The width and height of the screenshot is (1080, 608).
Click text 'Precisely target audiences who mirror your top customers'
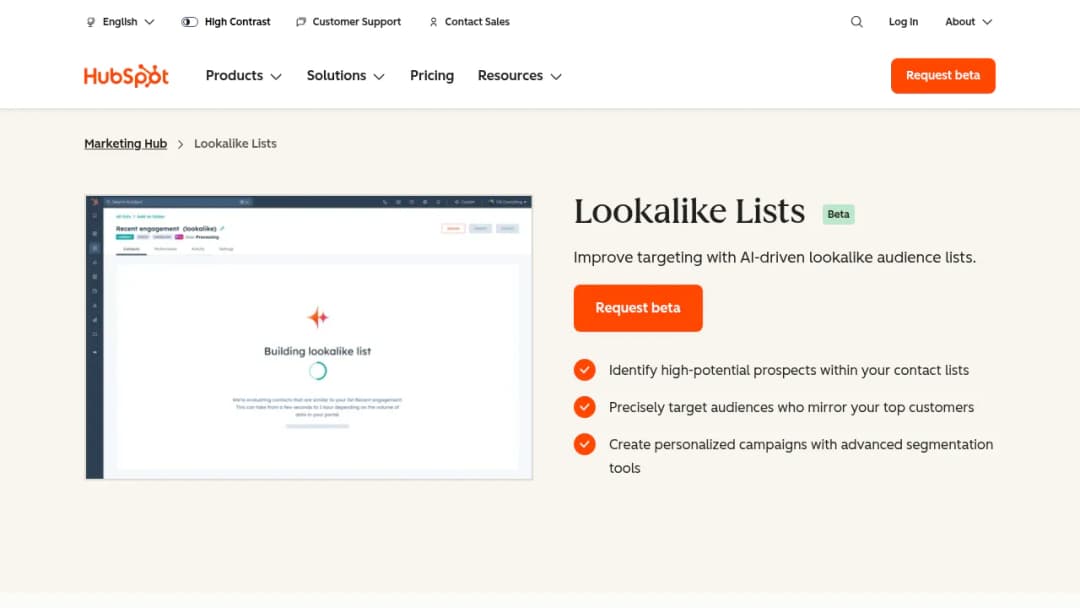(x=791, y=408)
